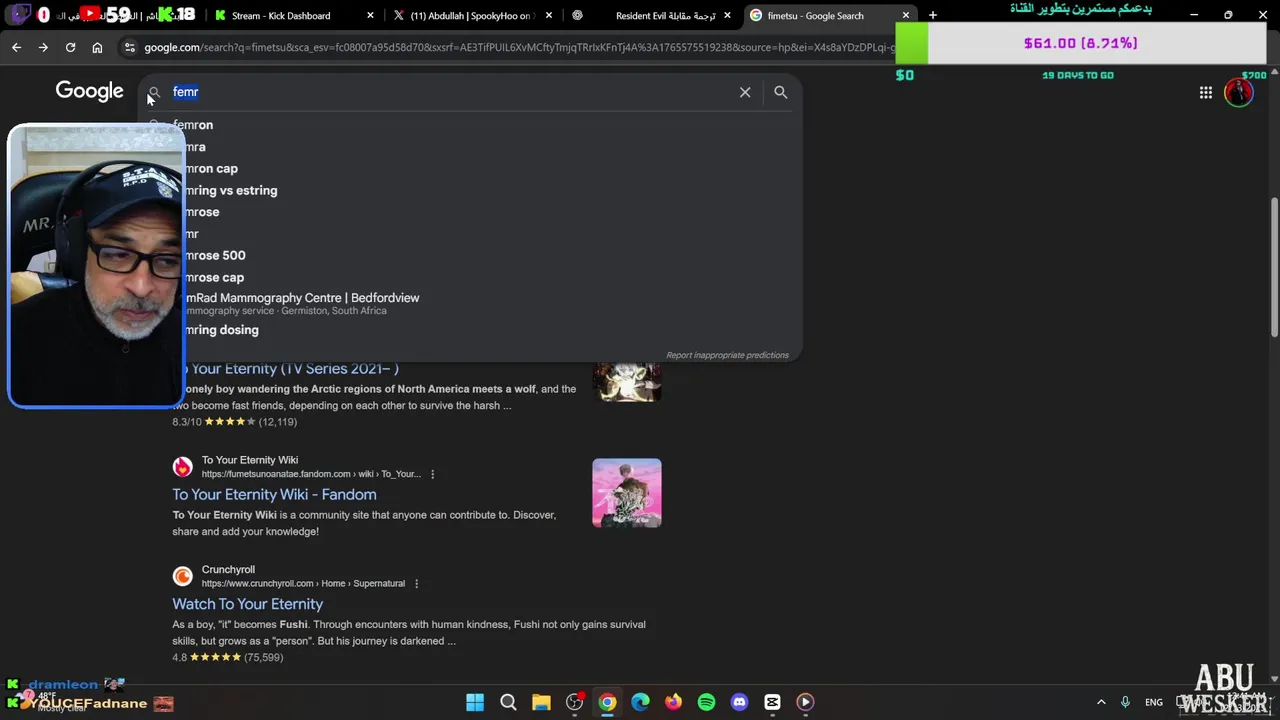Click the microphone tray icon
Viewport: 1280px width, 720px height.
[1125, 702]
